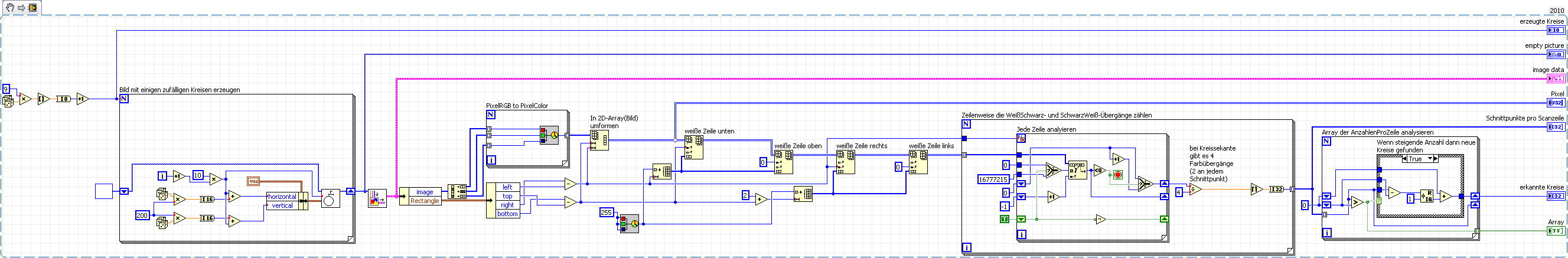Click the 'bottom' unbundle element
The image size is (1568, 258).
(507, 214)
